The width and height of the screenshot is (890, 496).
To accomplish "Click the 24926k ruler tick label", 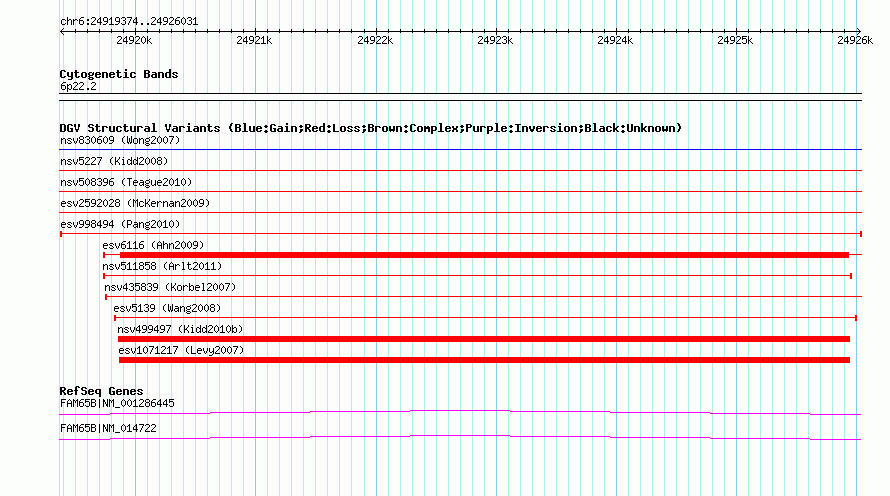I will 855,40.
